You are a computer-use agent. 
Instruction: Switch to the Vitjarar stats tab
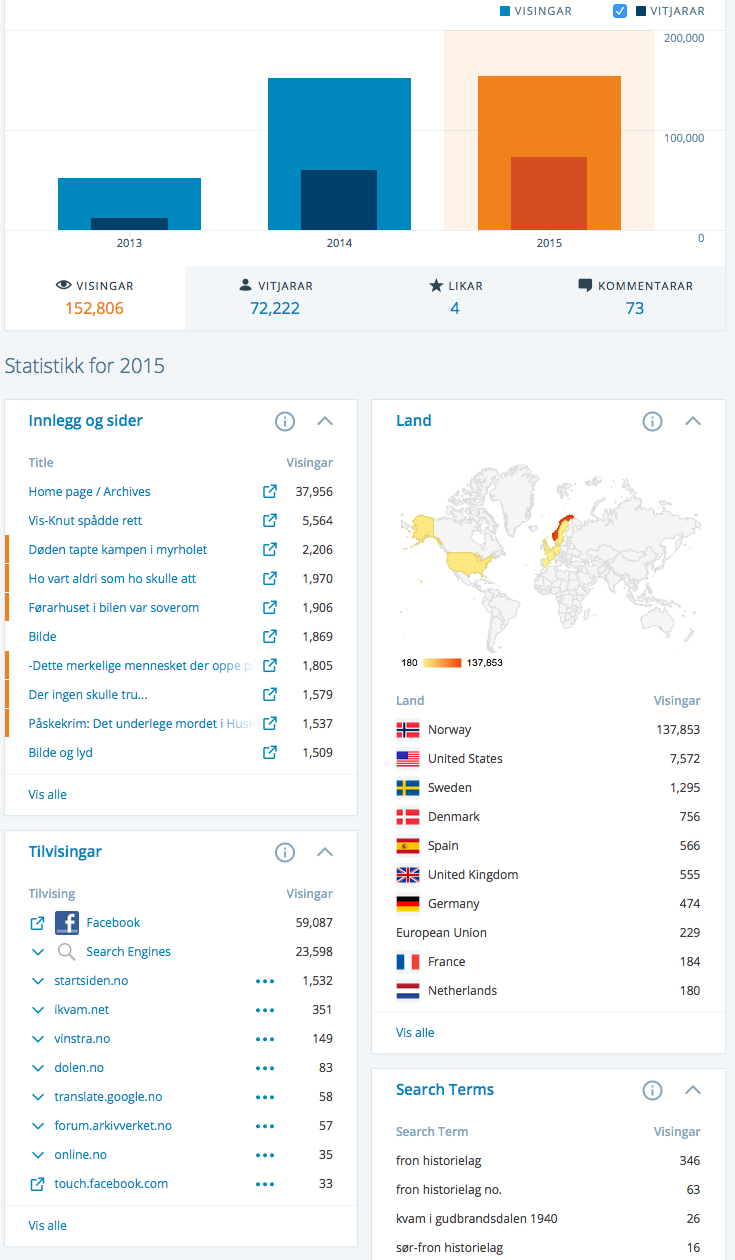(275, 297)
